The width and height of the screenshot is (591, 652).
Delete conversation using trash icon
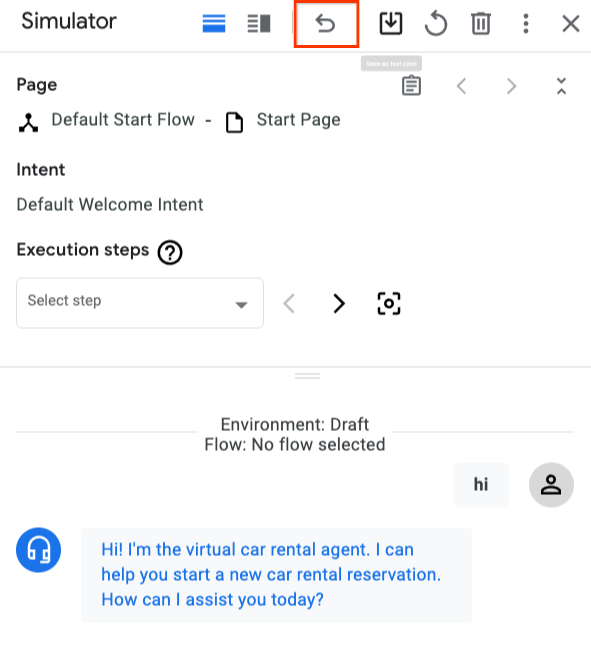[x=481, y=23]
